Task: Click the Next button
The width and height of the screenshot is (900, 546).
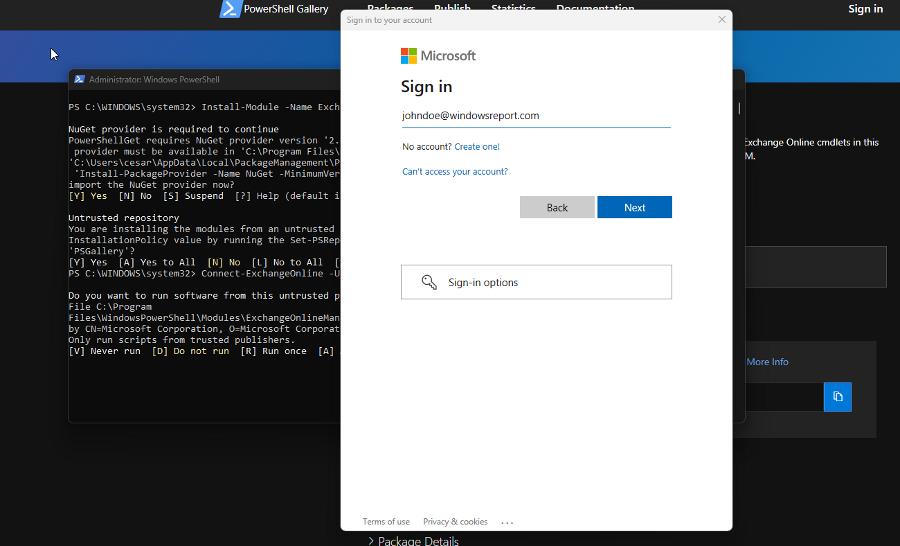Action: [x=634, y=207]
